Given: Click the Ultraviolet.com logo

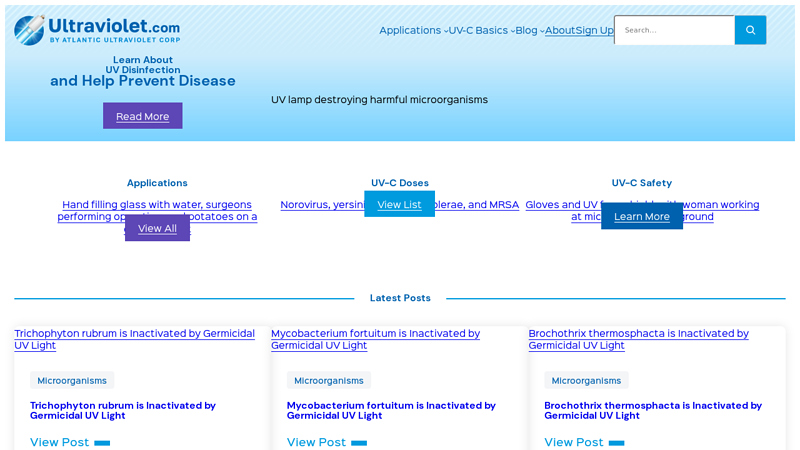Looking at the screenshot, I should [x=97, y=30].
